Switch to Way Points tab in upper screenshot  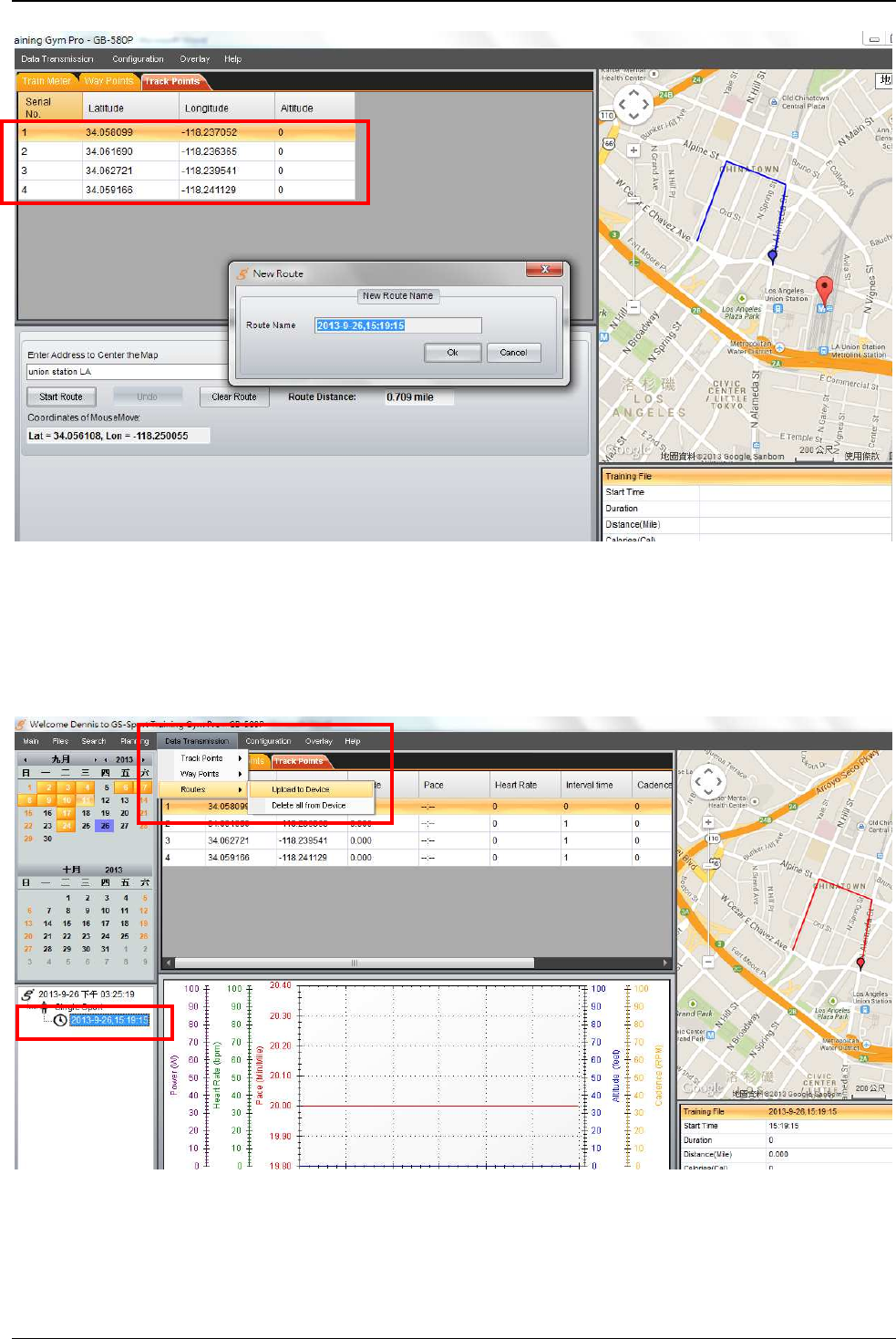tap(108, 81)
